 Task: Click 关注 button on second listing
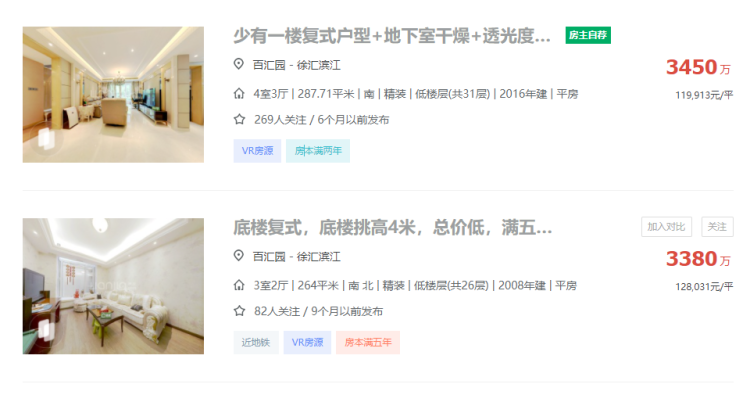pos(717,227)
